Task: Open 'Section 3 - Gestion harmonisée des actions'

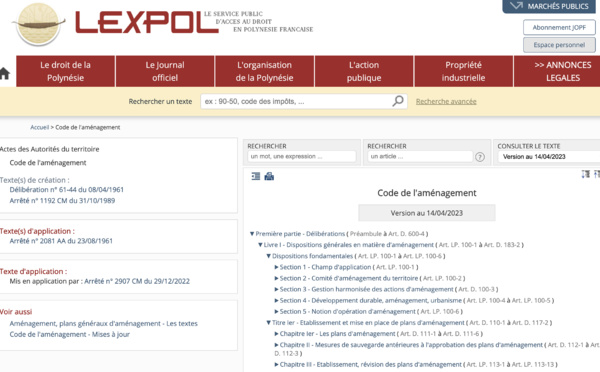Action: click(x=367, y=289)
